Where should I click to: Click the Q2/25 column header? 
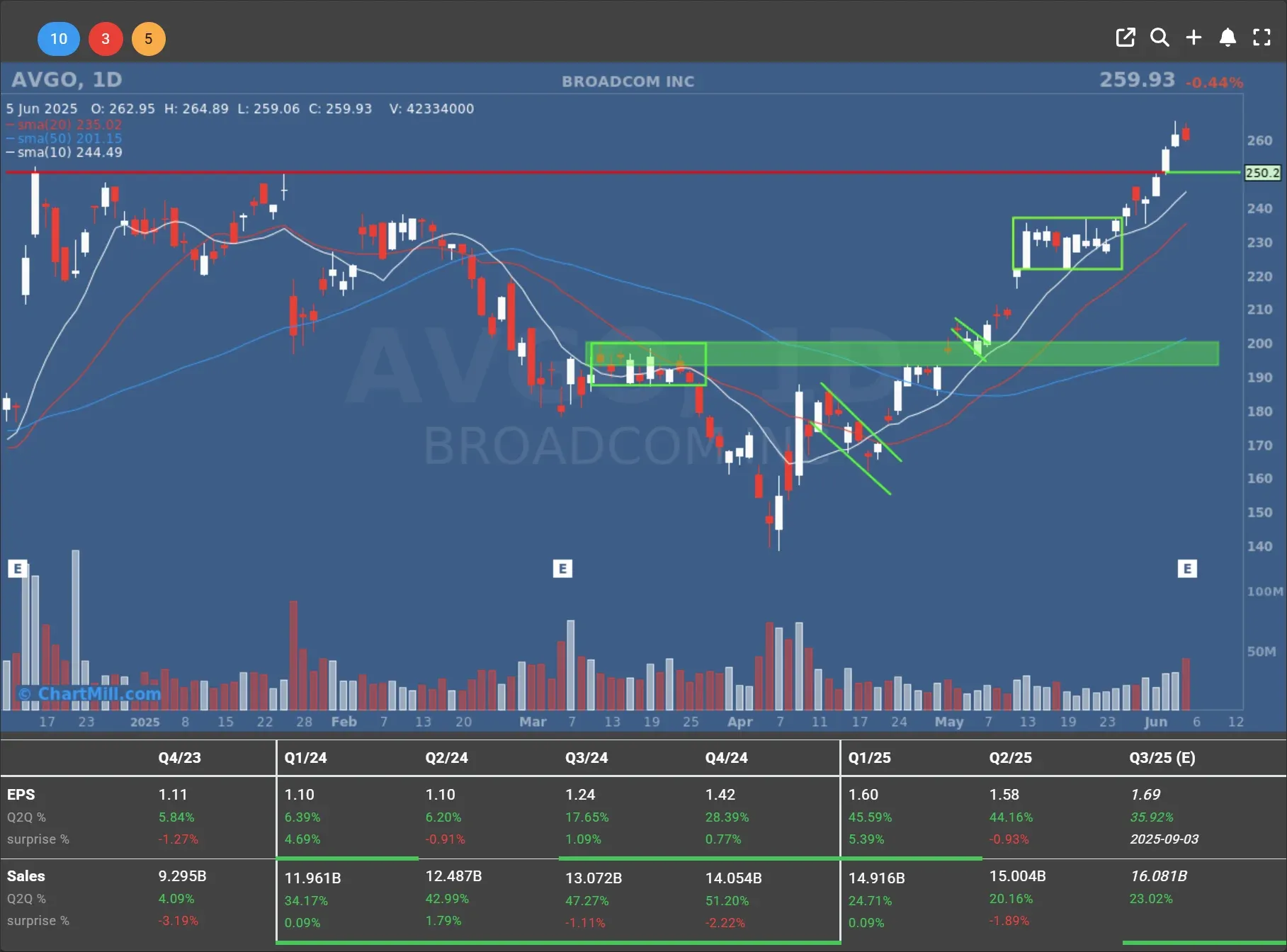pos(1010,757)
